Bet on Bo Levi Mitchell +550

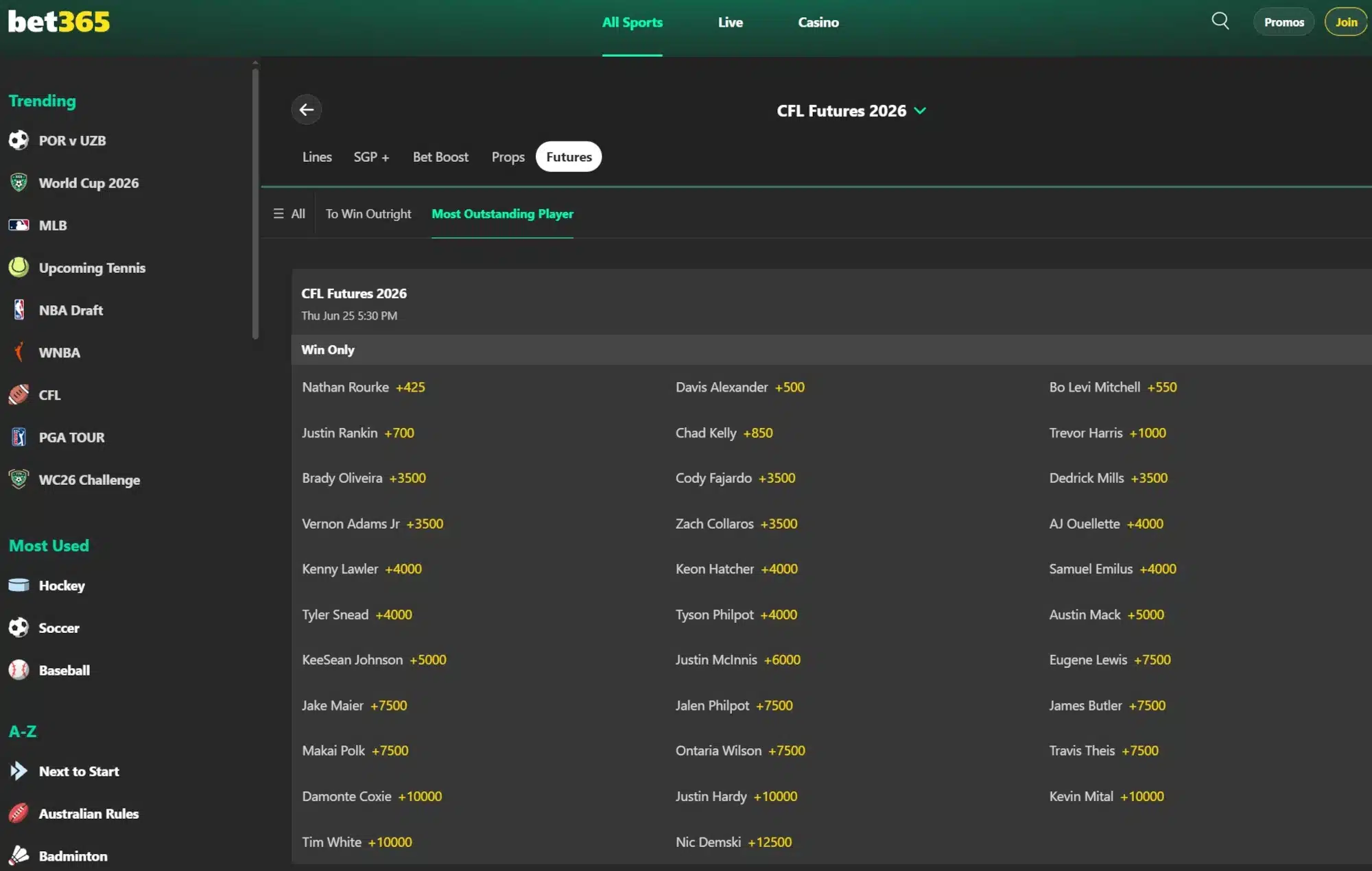tap(1113, 387)
